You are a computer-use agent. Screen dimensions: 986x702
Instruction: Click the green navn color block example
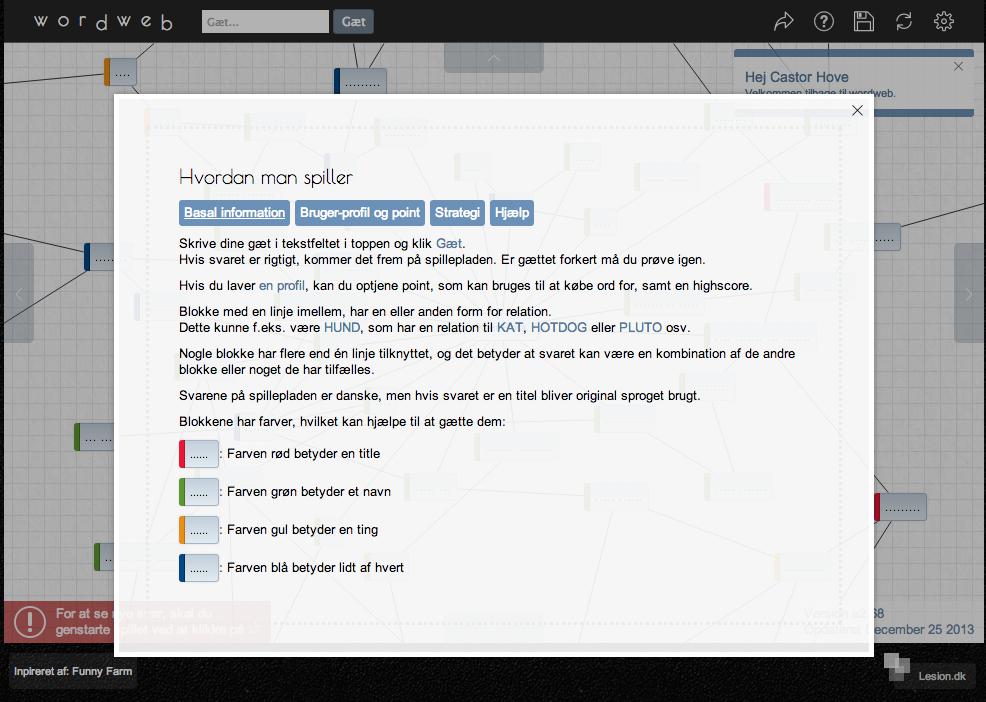197,491
